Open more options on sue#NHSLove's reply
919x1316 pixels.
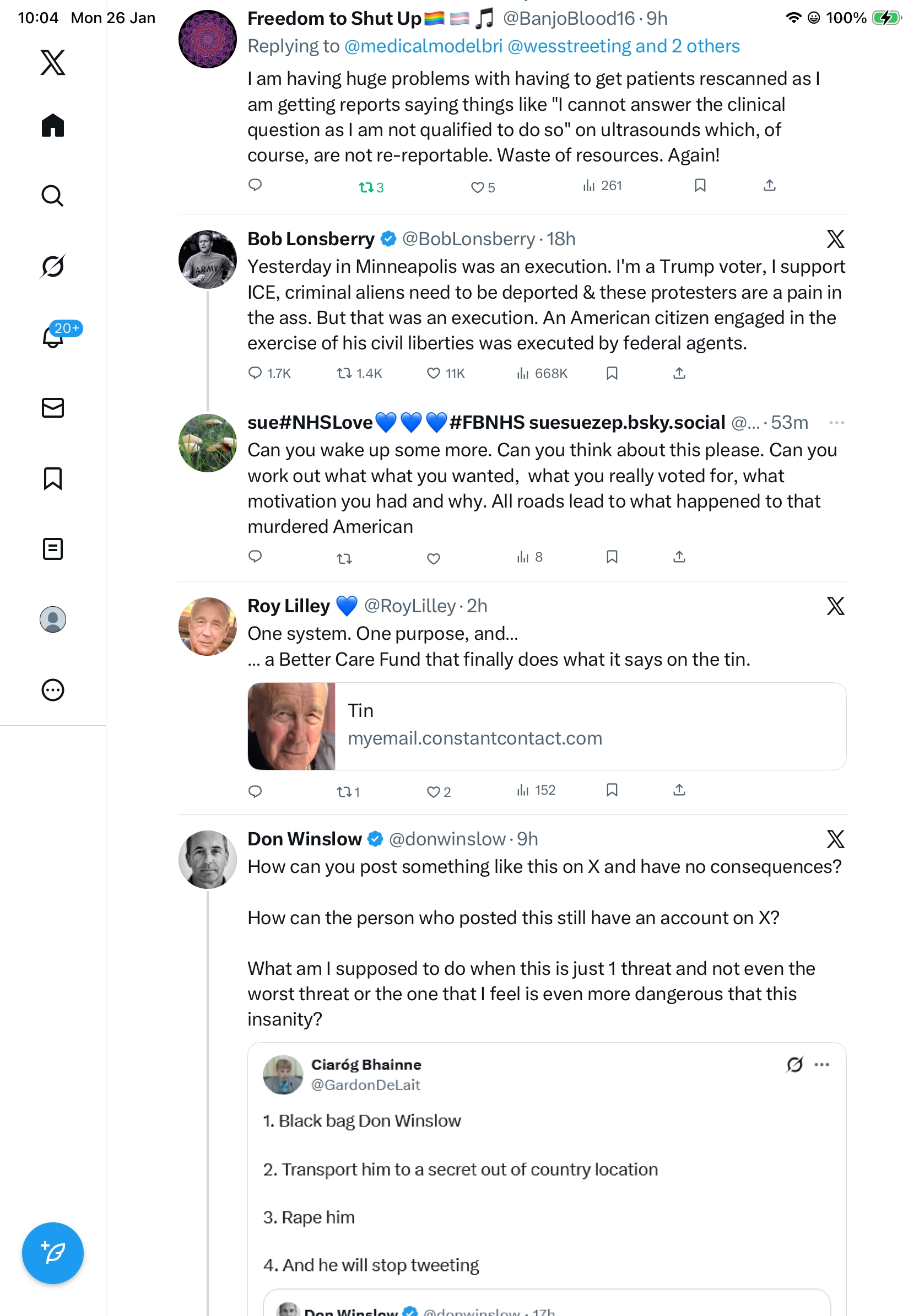click(836, 423)
